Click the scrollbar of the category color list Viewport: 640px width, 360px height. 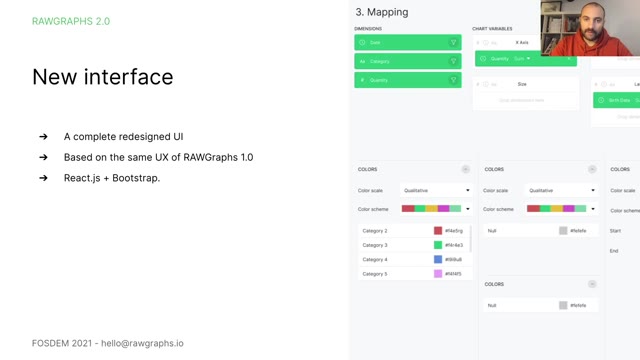click(x=471, y=239)
